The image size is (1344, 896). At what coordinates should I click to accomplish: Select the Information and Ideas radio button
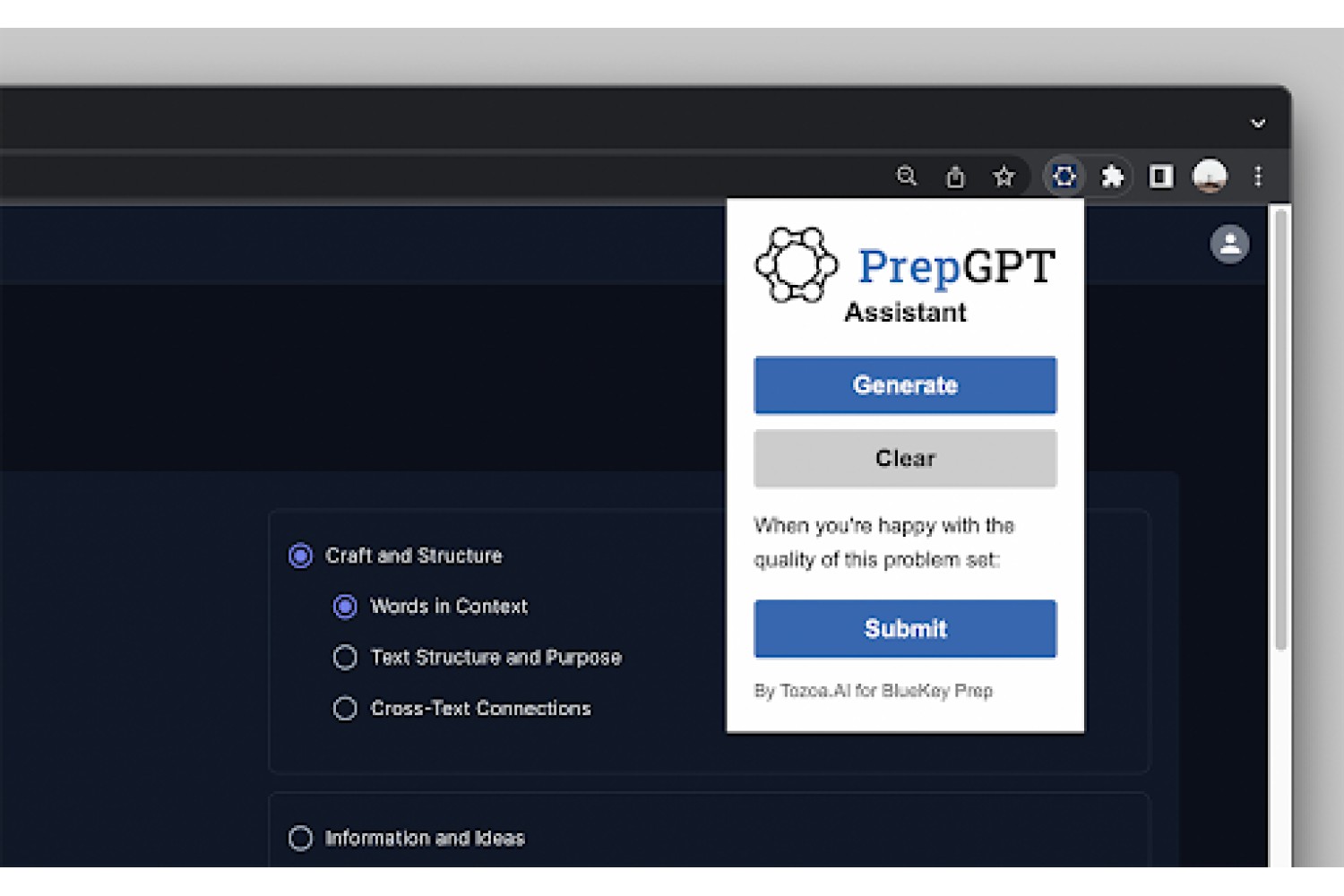pos(301,838)
